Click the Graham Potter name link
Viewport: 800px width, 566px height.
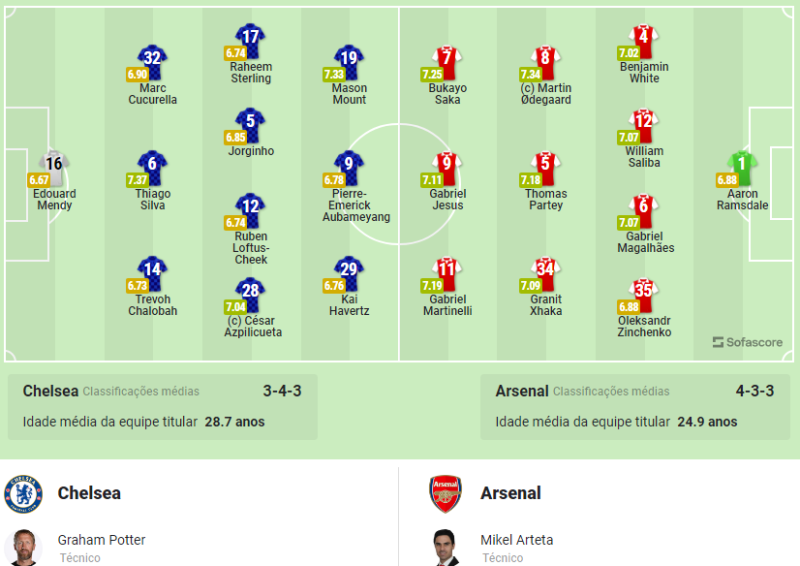point(101,540)
